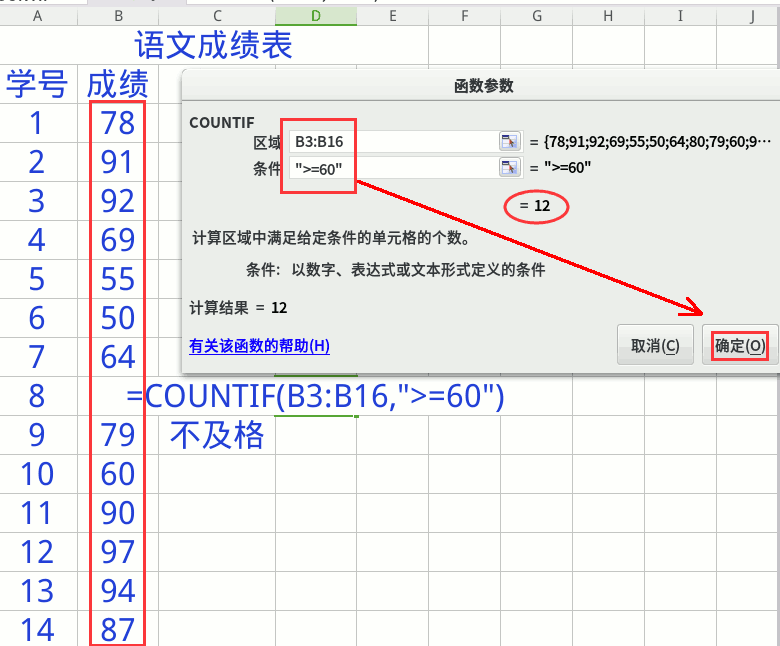Click the cell with score 55
The image size is (780, 646).
click(x=118, y=279)
